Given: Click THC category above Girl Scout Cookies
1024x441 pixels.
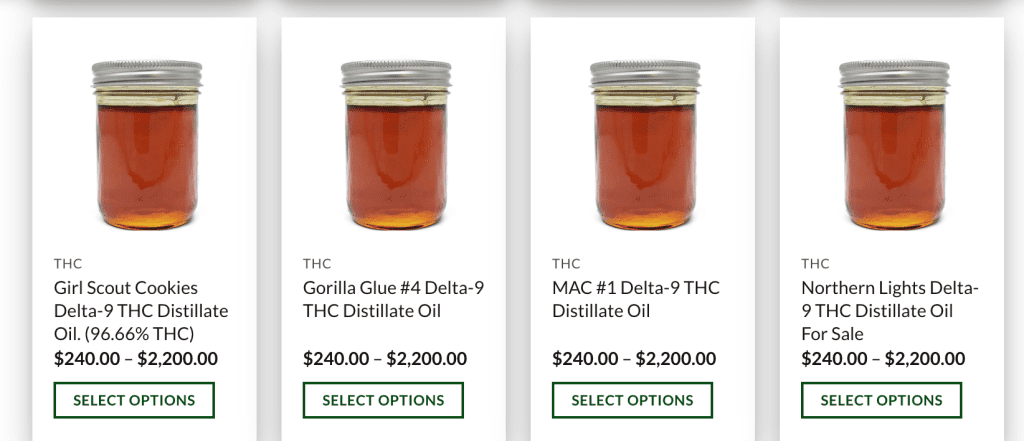Looking at the screenshot, I should pyautogui.click(x=68, y=264).
